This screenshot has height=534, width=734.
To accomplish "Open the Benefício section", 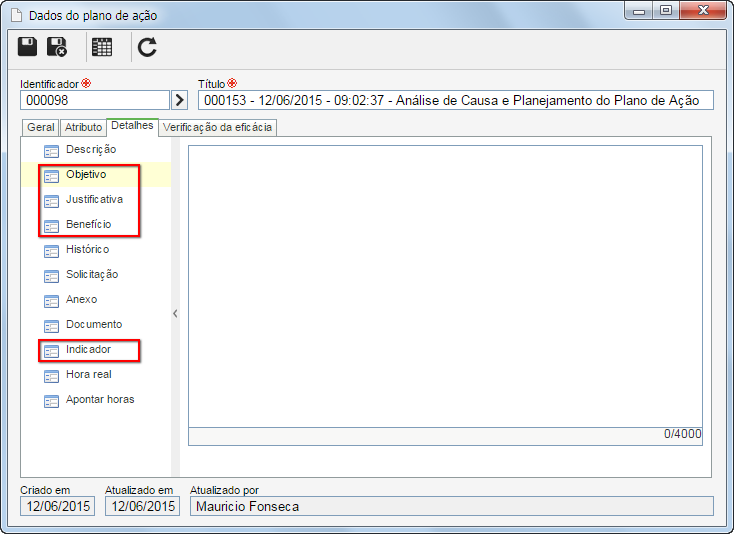I will click(x=88, y=224).
